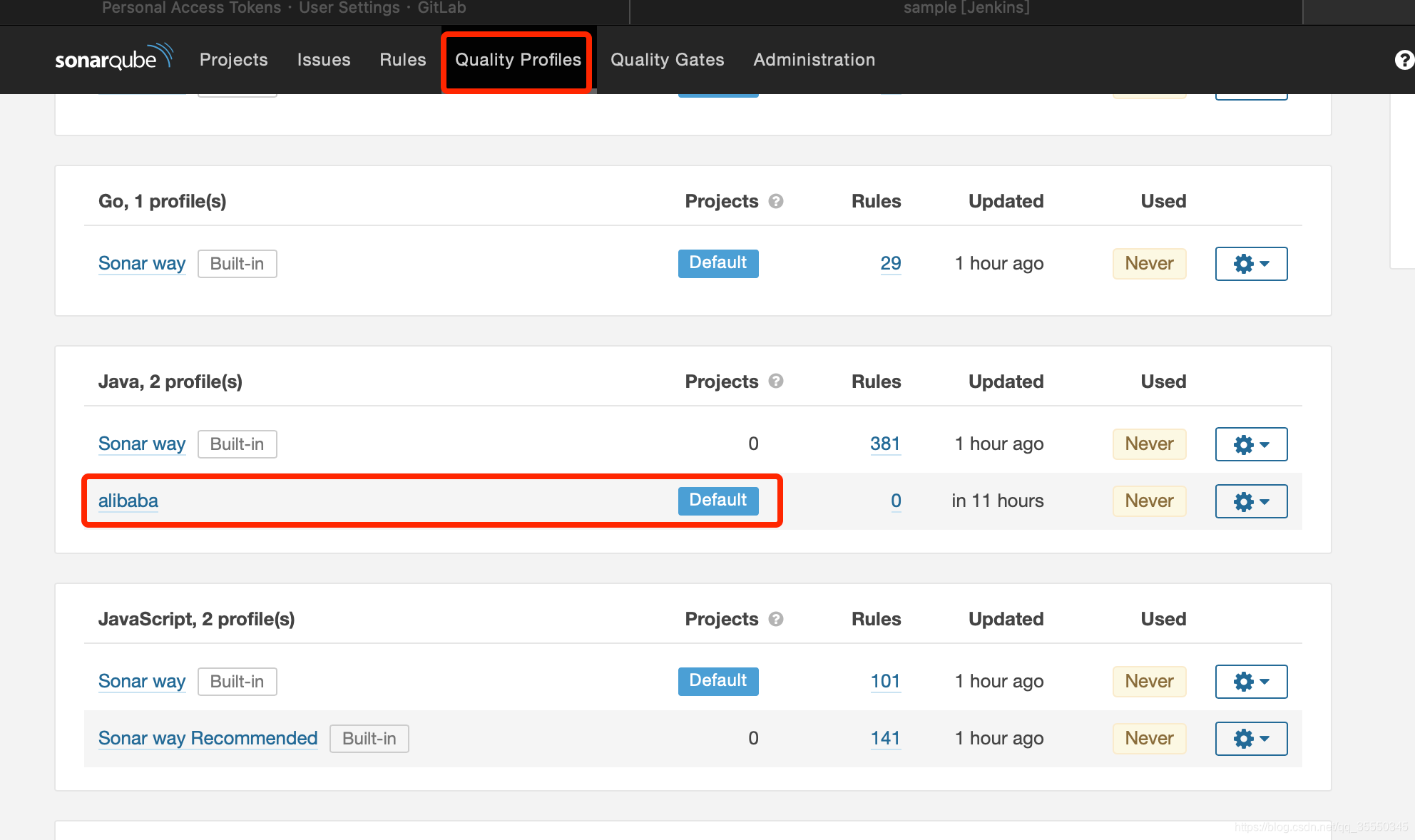This screenshot has height=840, width=1415.
Task: Go to Quality Profiles tab
Action: coord(518,60)
